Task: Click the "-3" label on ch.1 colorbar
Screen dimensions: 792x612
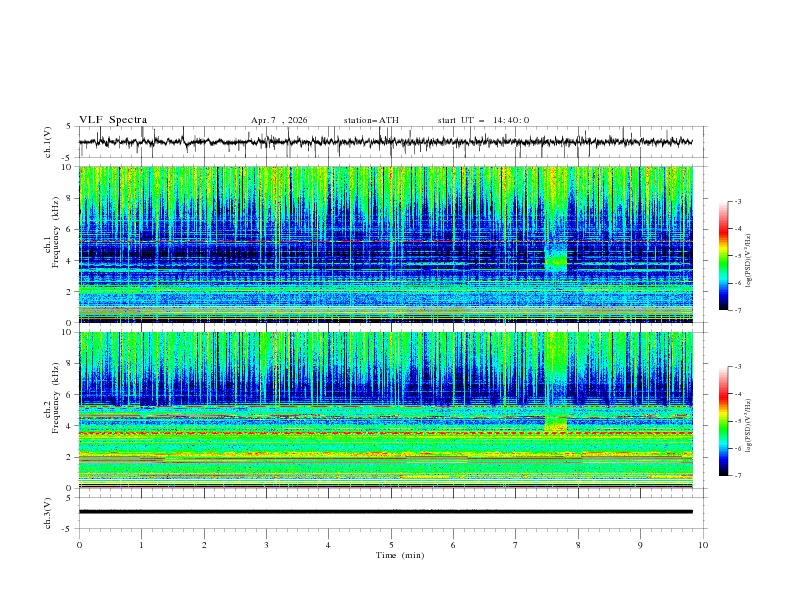Action: [x=737, y=201]
